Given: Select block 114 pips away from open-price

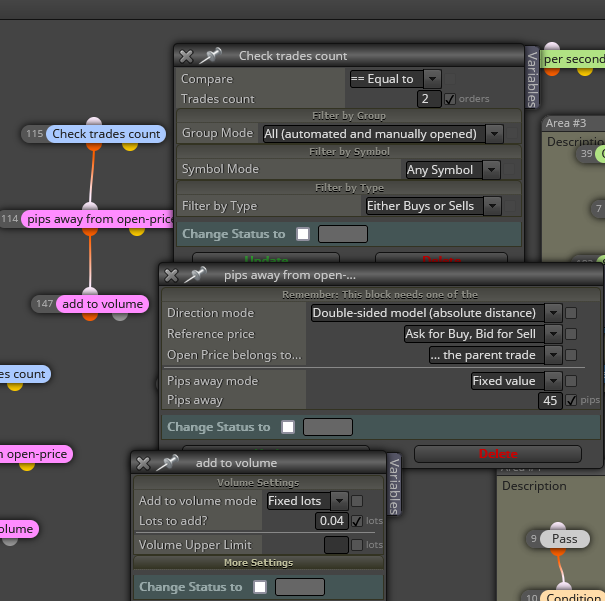Looking at the screenshot, I should pyautogui.click(x=99, y=219).
